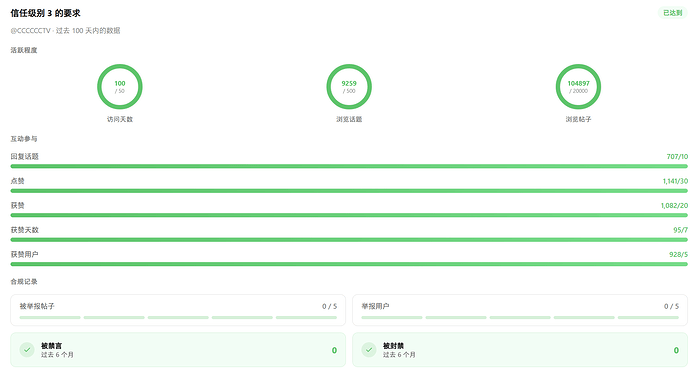Click the 点赞 progress bar
Screen dimensions: 690x371
coord(349,191)
